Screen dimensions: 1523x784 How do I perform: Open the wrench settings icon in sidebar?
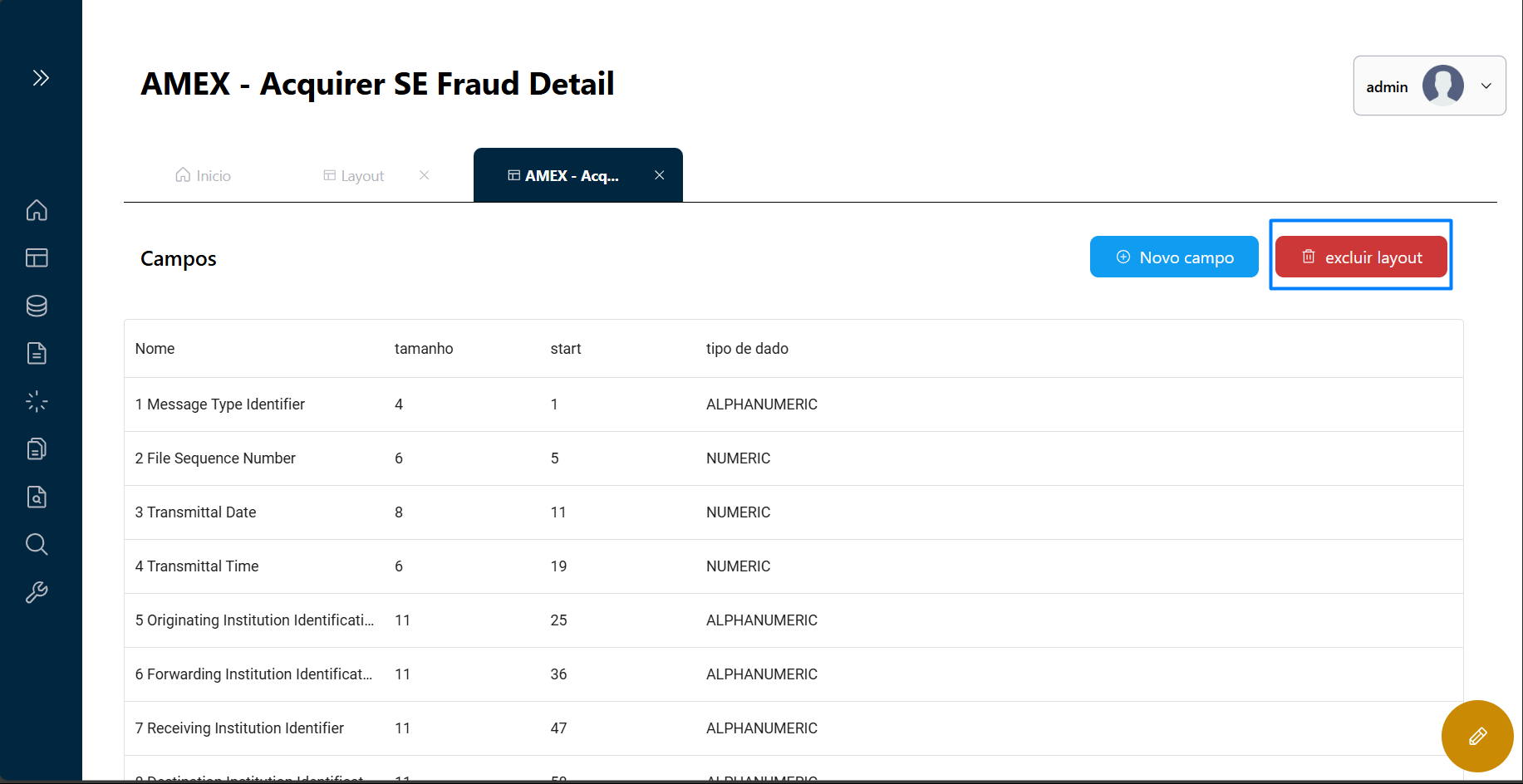pos(37,592)
